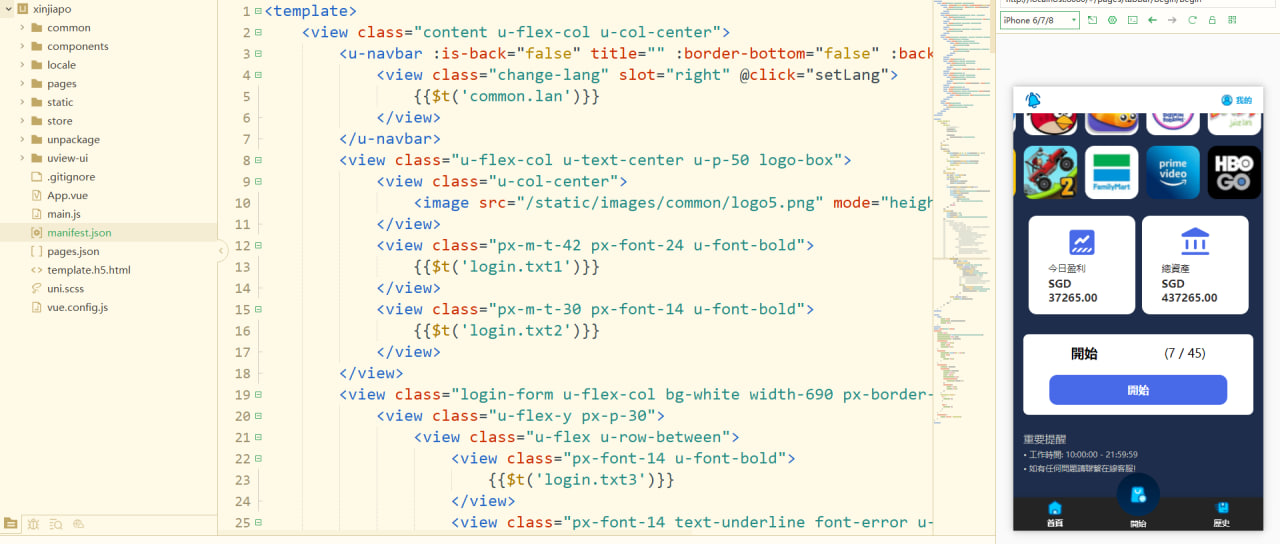Image resolution: width=1280 pixels, height=544 pixels.
Task: Fold the code block at line 8
Action: [x=258, y=160]
